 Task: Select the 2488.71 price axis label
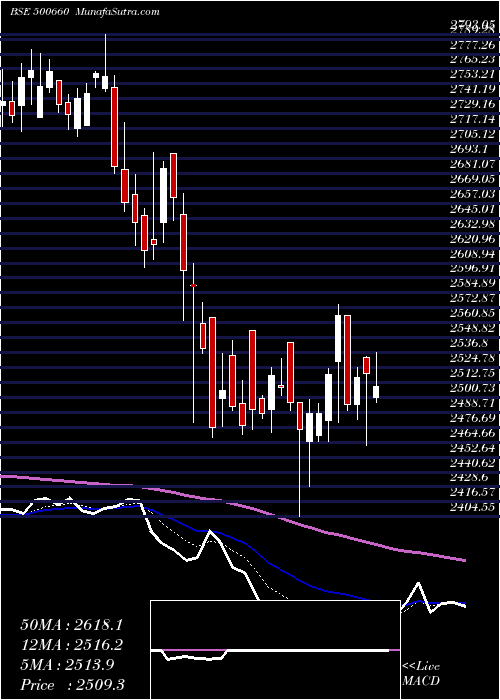coord(473,404)
